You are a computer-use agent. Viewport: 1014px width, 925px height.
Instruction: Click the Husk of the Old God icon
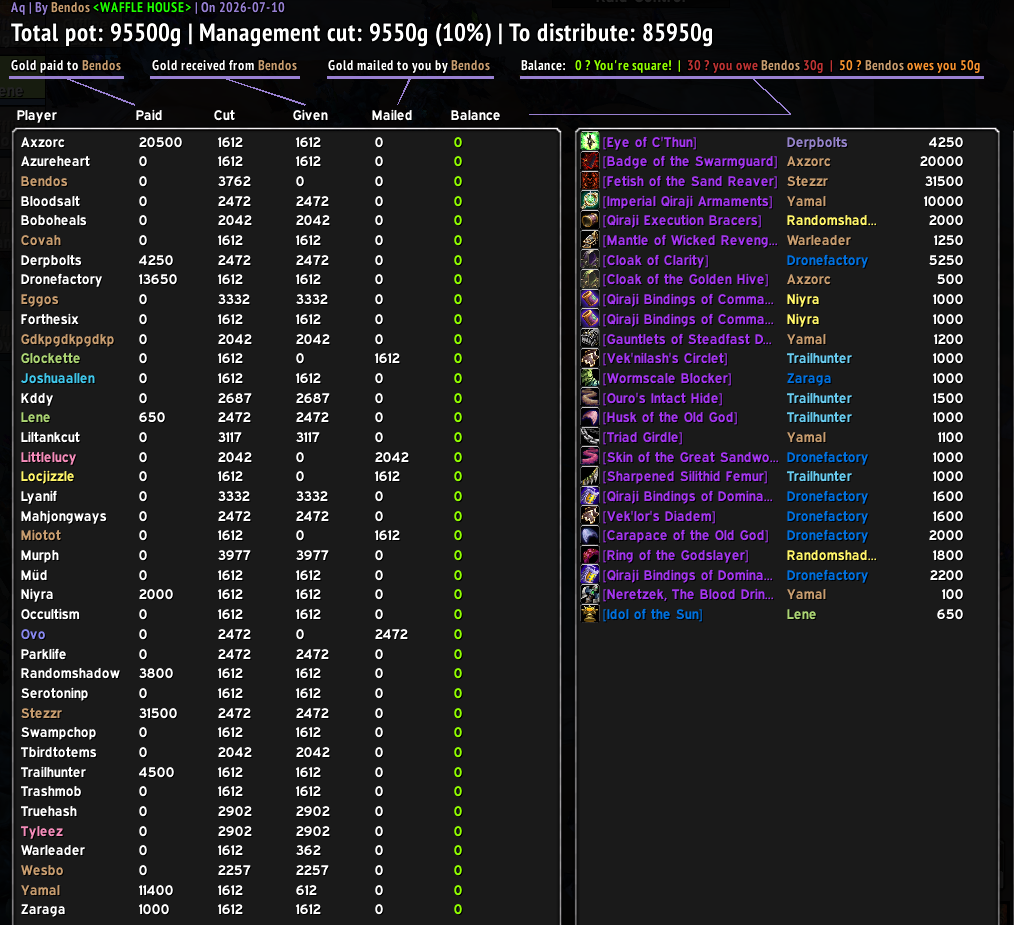pos(590,417)
